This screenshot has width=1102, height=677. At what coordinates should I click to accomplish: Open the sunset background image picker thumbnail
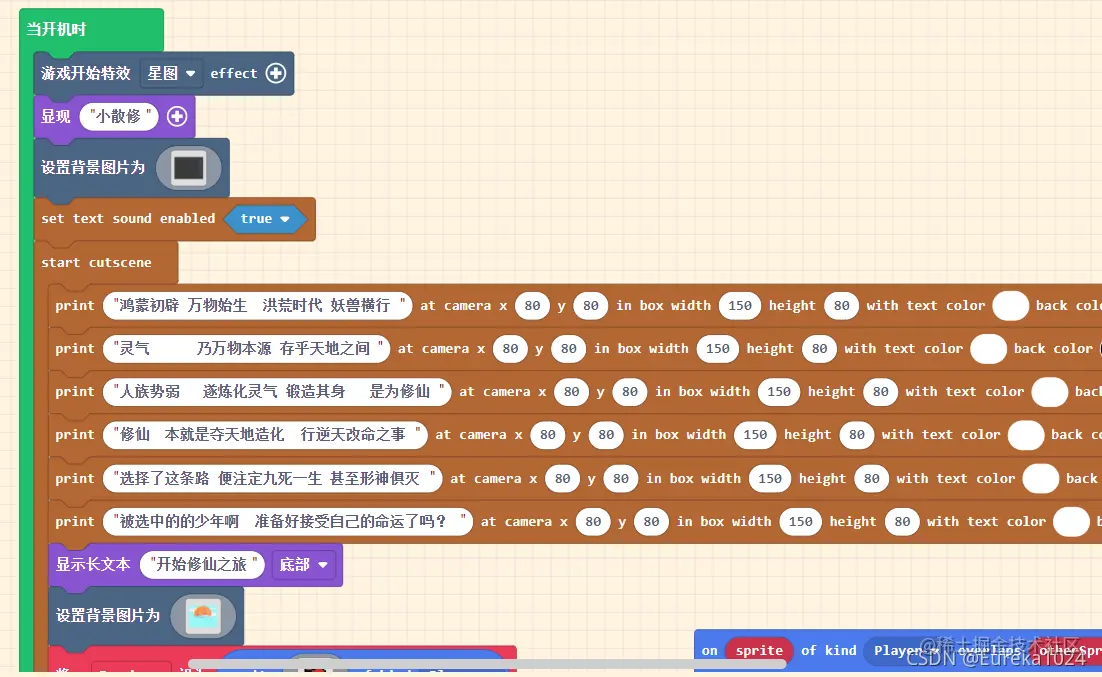201,617
